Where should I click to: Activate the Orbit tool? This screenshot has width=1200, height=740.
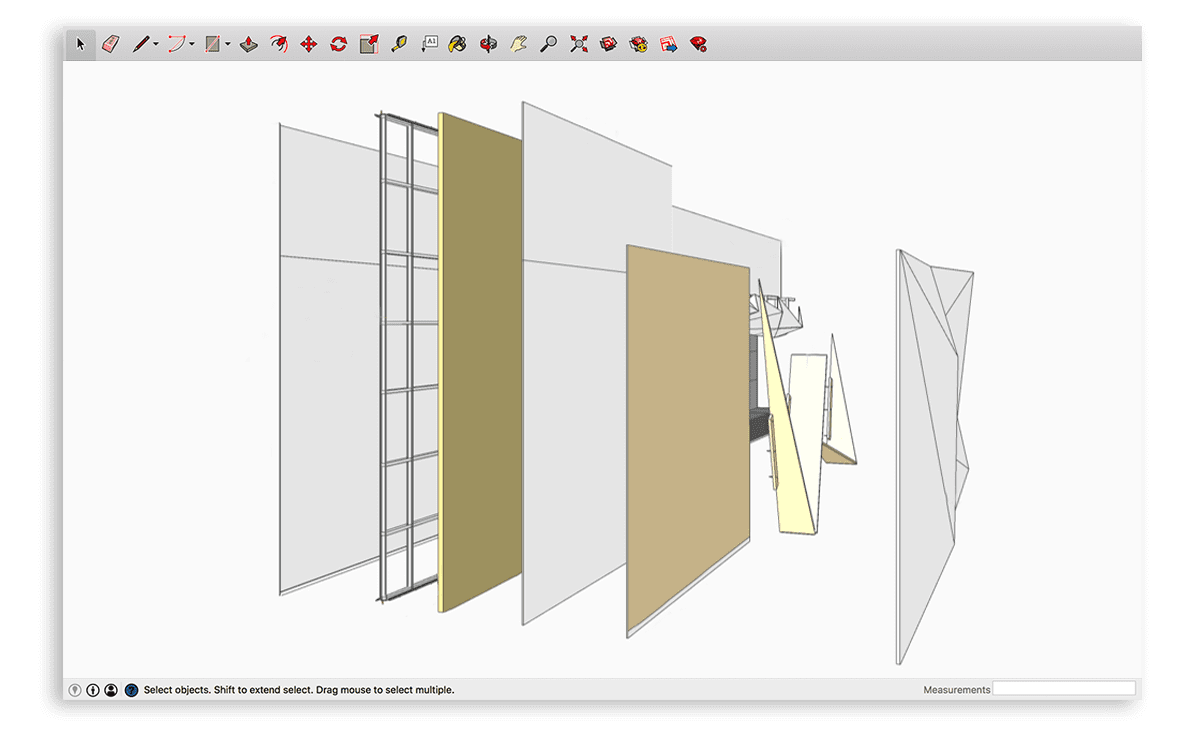point(490,45)
